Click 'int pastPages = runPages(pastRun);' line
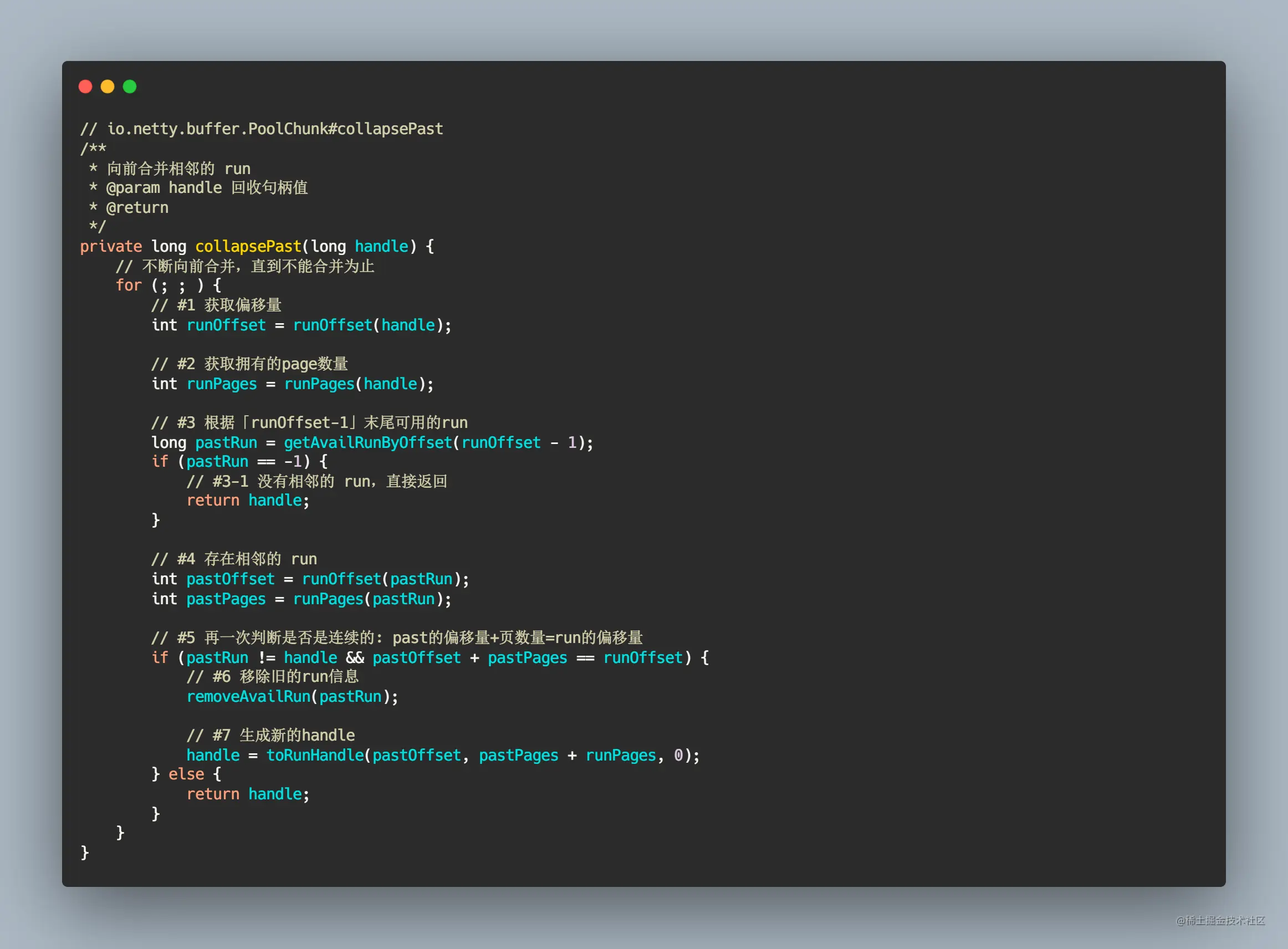 [x=301, y=599]
